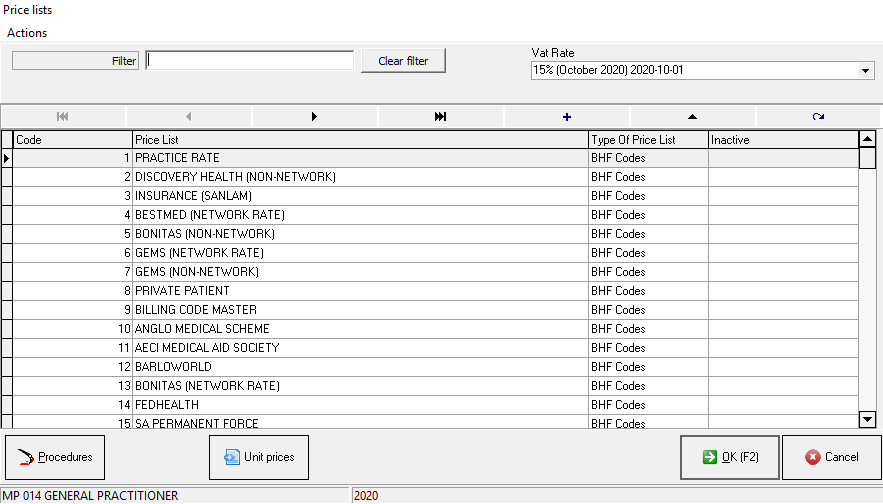The width and height of the screenshot is (883, 504).
Task: Click the edit record up-triangle navigator button
Action: tap(692, 117)
